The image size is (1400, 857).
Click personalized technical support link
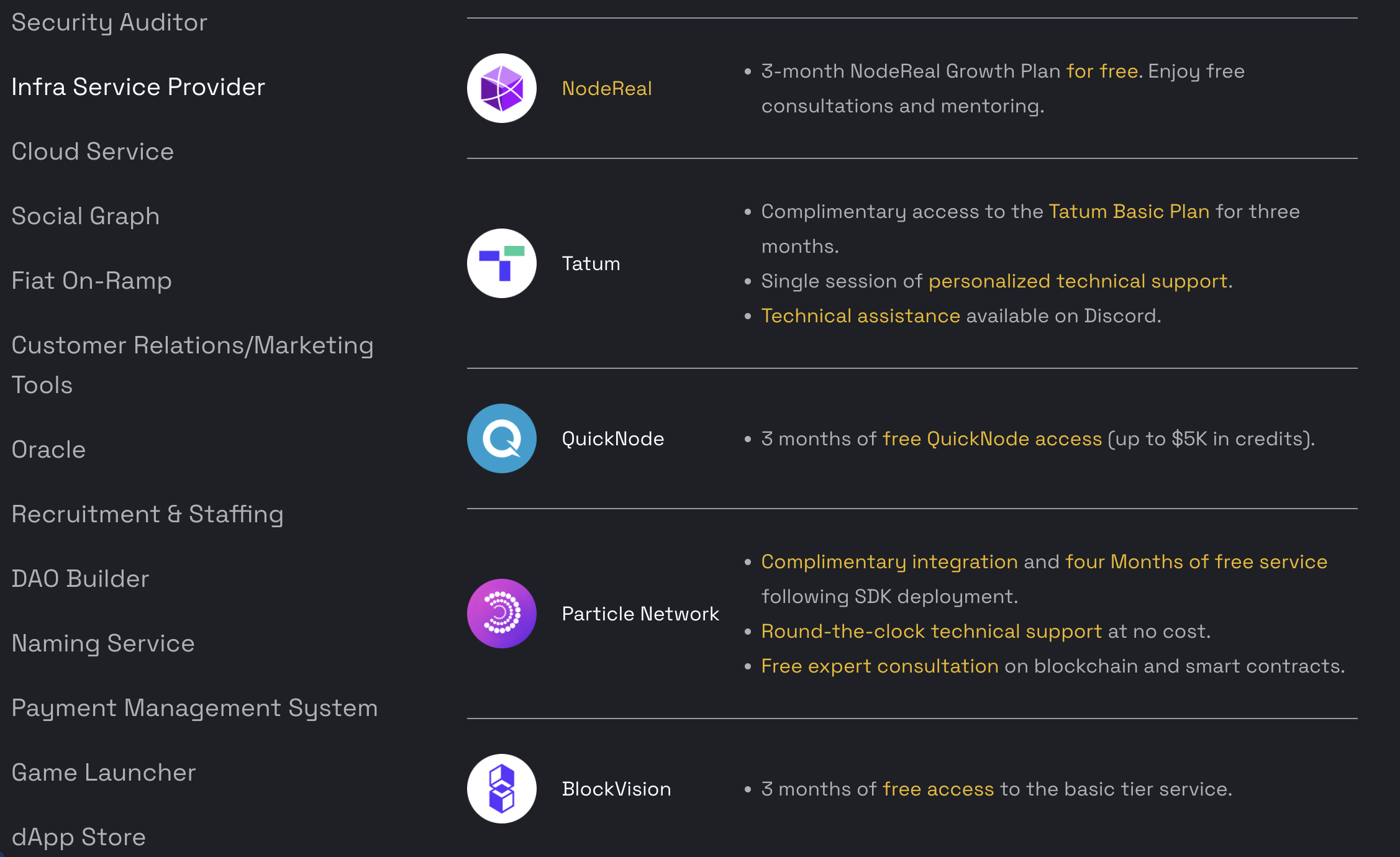1078,281
